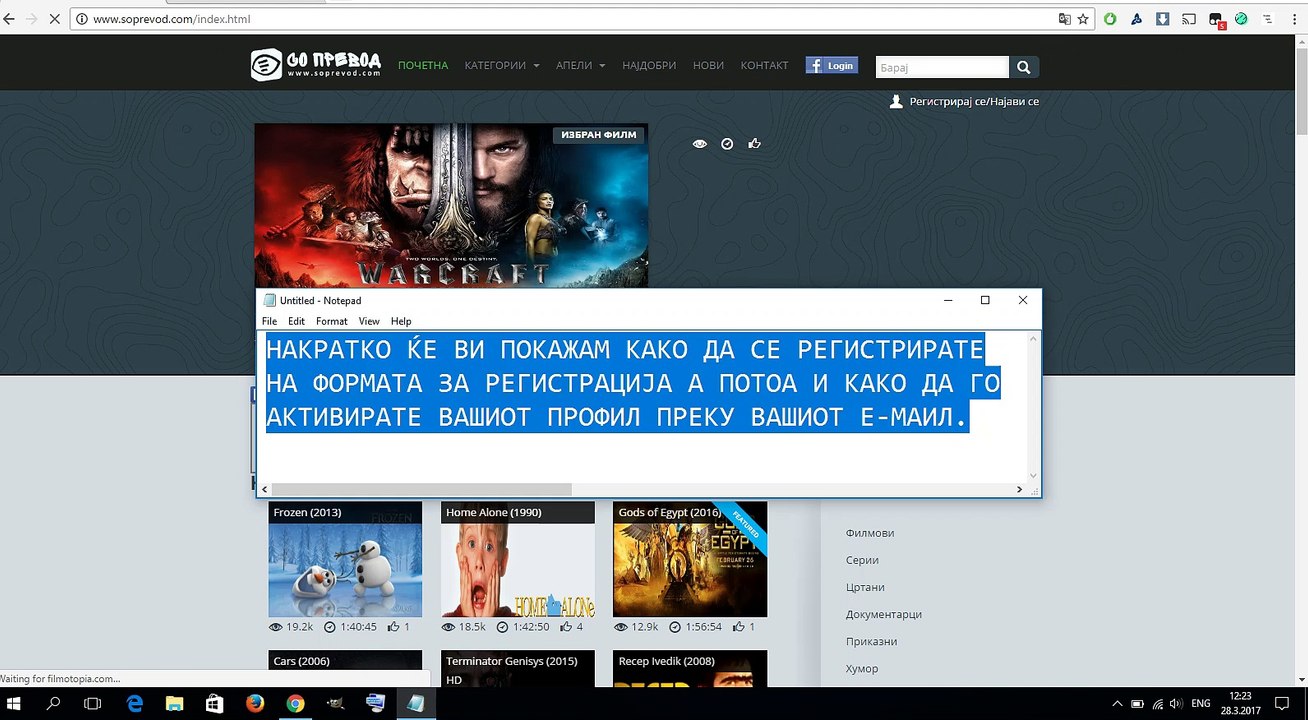Screen dimensions: 1308x720
Task: Click the Wi-Fi network tray icon
Action: (x=1157, y=704)
